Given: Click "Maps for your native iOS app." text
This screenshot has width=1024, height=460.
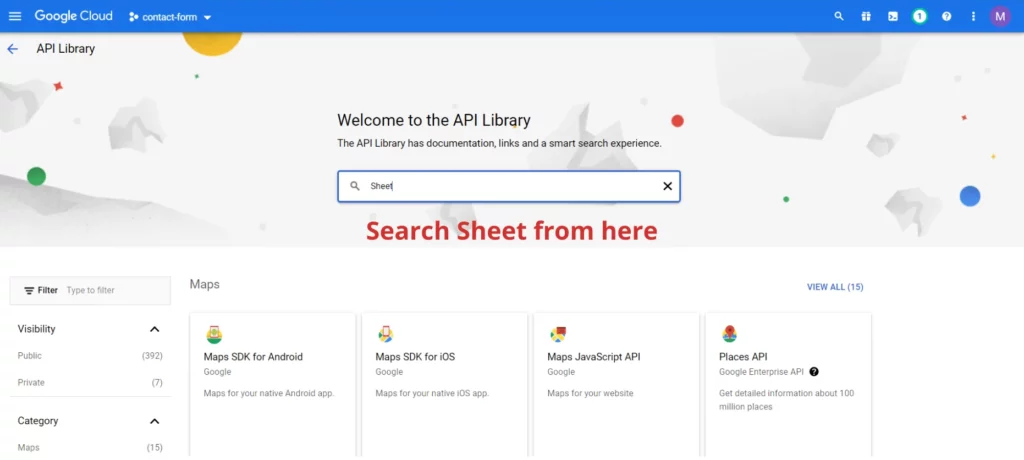Looking at the screenshot, I should pos(432,393).
